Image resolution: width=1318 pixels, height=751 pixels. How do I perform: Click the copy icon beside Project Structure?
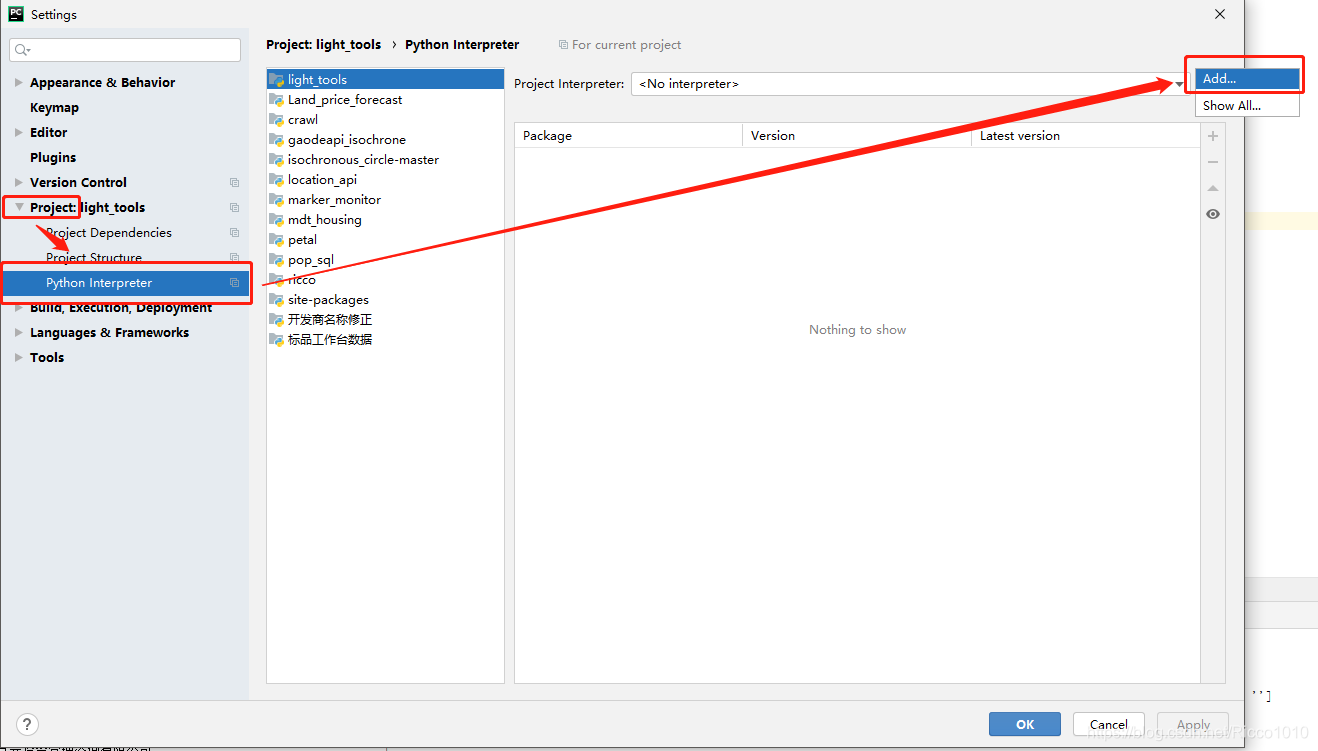(234, 258)
